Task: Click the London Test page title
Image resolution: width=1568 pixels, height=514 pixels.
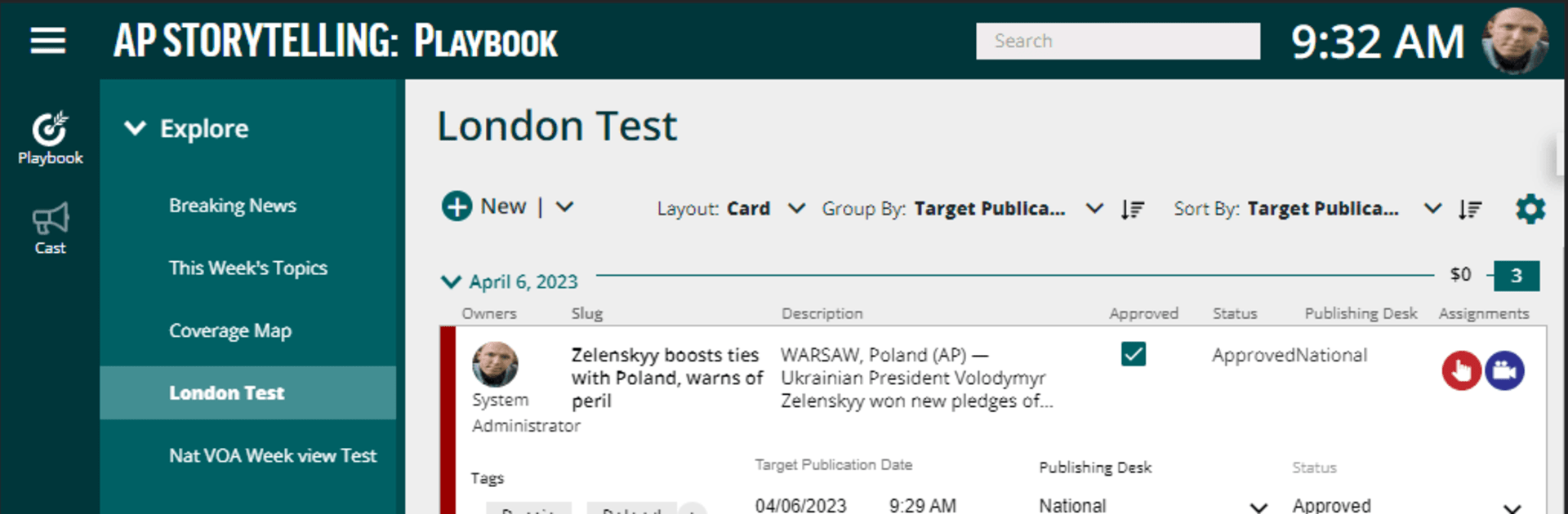Action: pyautogui.click(x=557, y=126)
